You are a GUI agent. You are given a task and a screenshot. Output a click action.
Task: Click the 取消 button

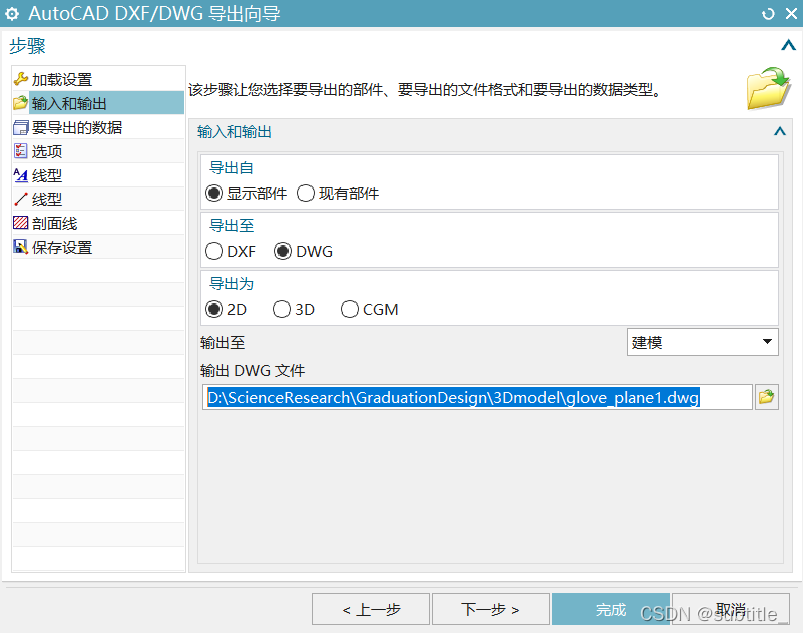pyautogui.click(x=730, y=609)
